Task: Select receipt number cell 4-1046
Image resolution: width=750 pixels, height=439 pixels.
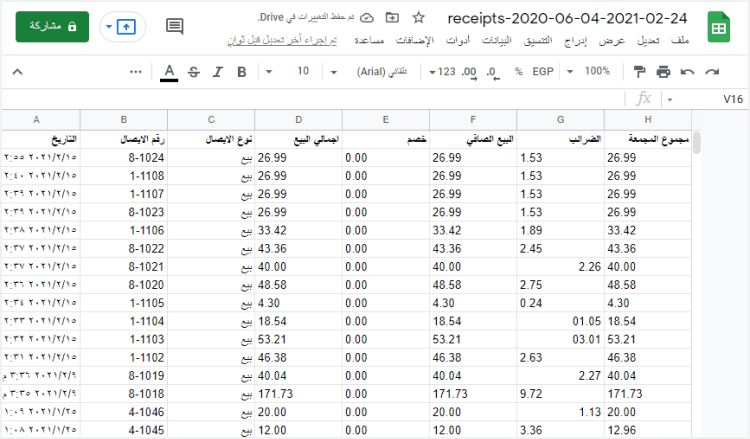Action: 124,412
